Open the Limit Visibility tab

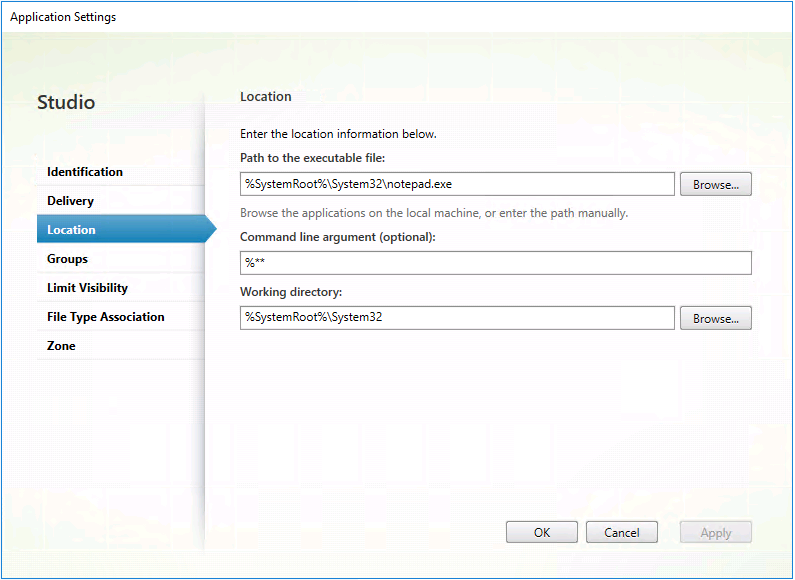(x=87, y=288)
